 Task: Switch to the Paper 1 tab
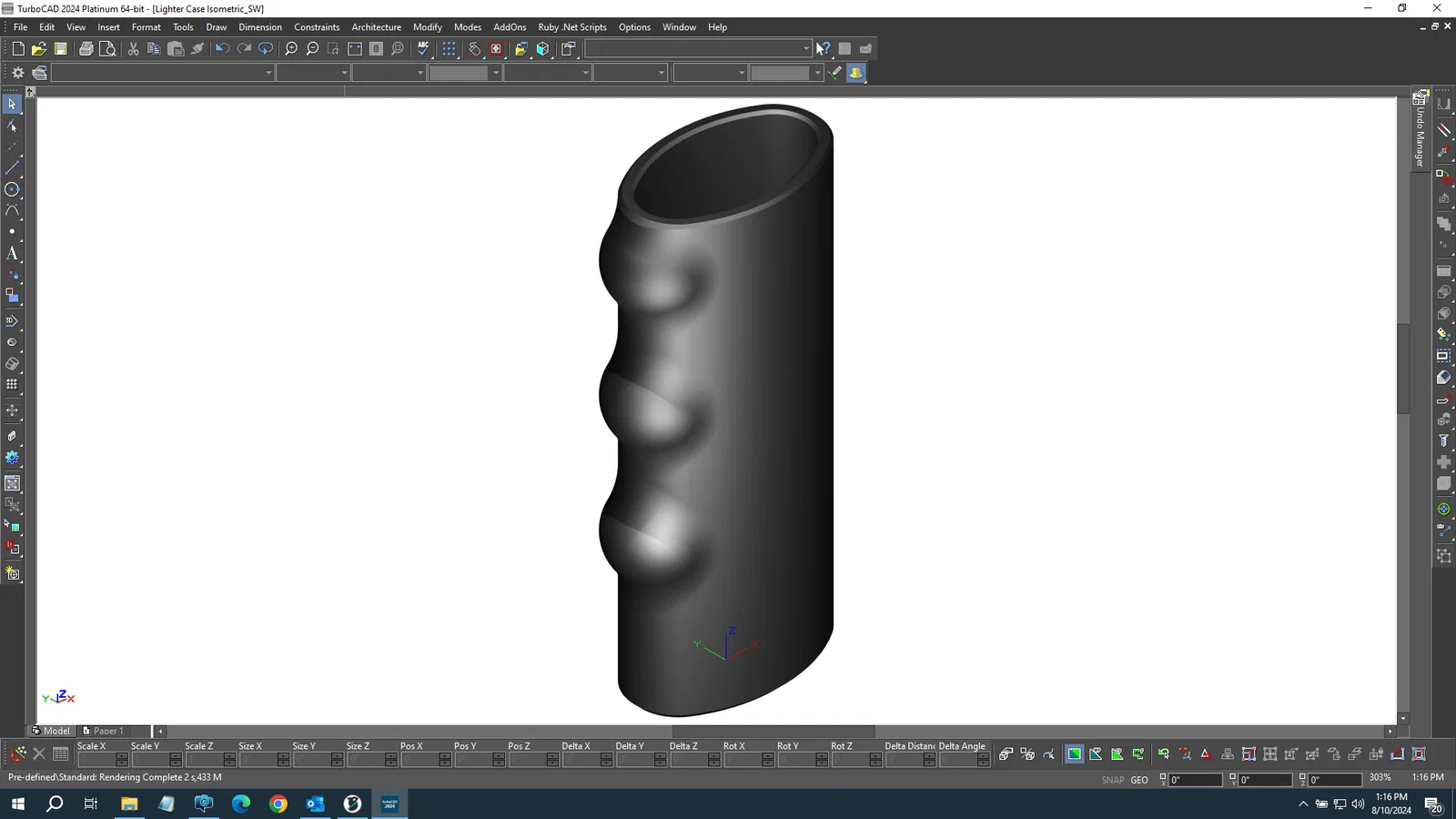104,731
